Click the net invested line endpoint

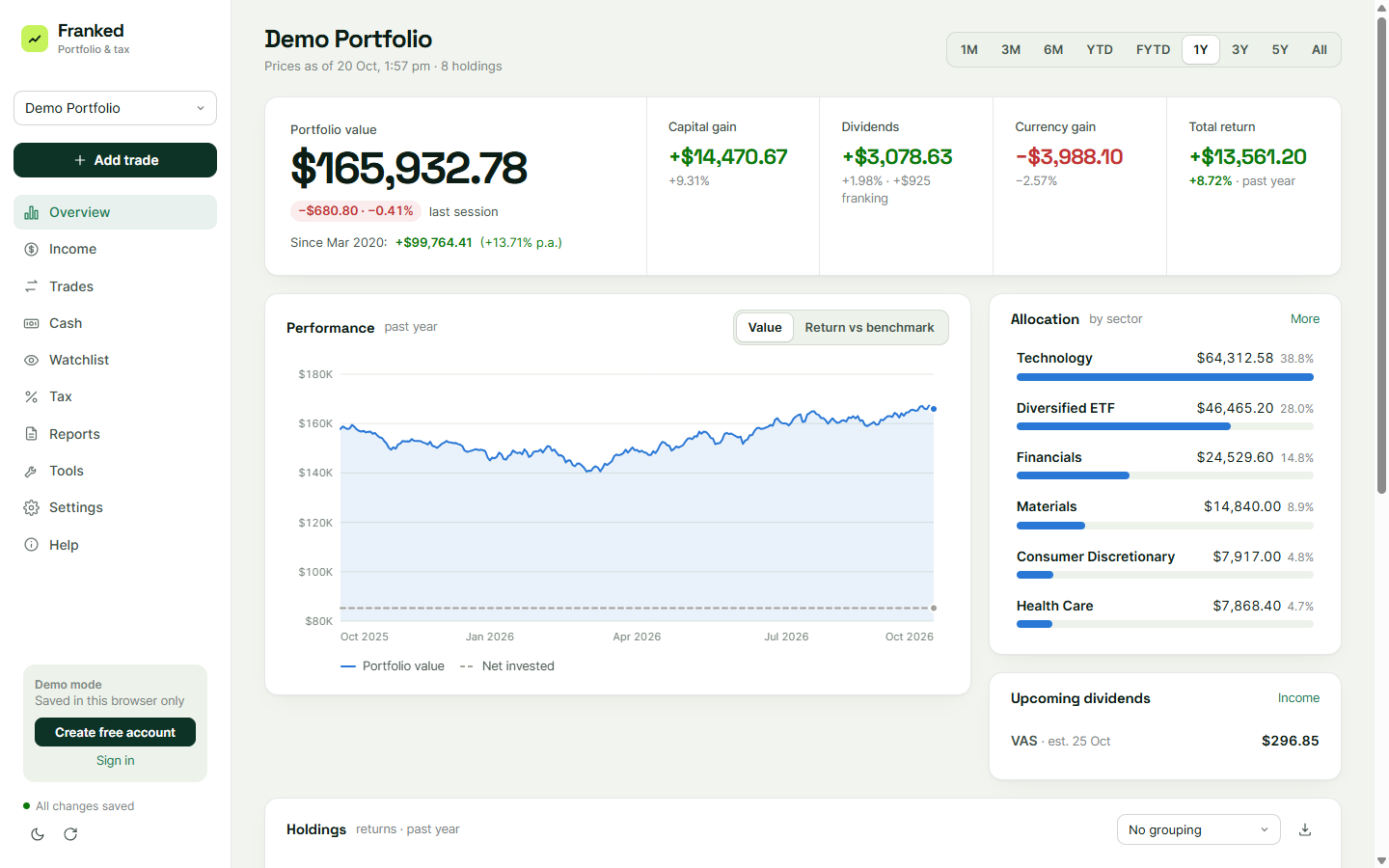point(934,608)
